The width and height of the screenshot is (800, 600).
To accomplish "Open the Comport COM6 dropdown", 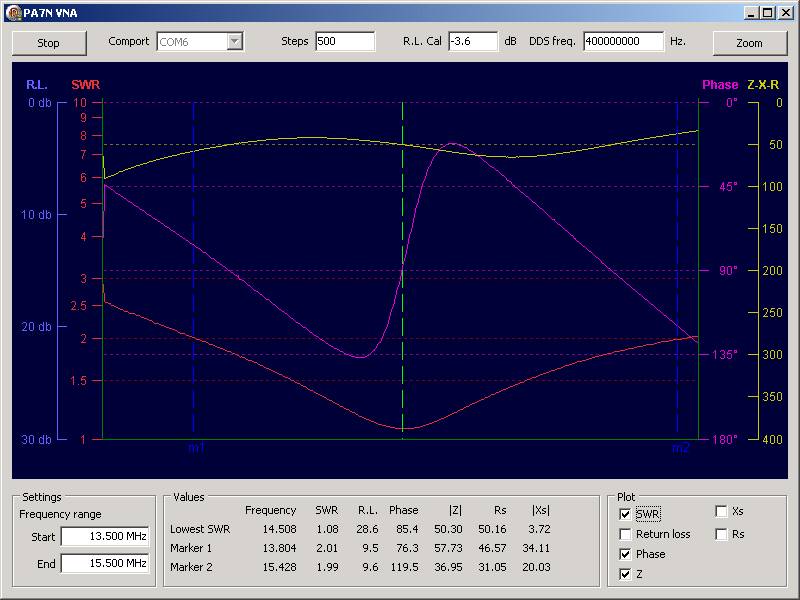I will point(235,41).
